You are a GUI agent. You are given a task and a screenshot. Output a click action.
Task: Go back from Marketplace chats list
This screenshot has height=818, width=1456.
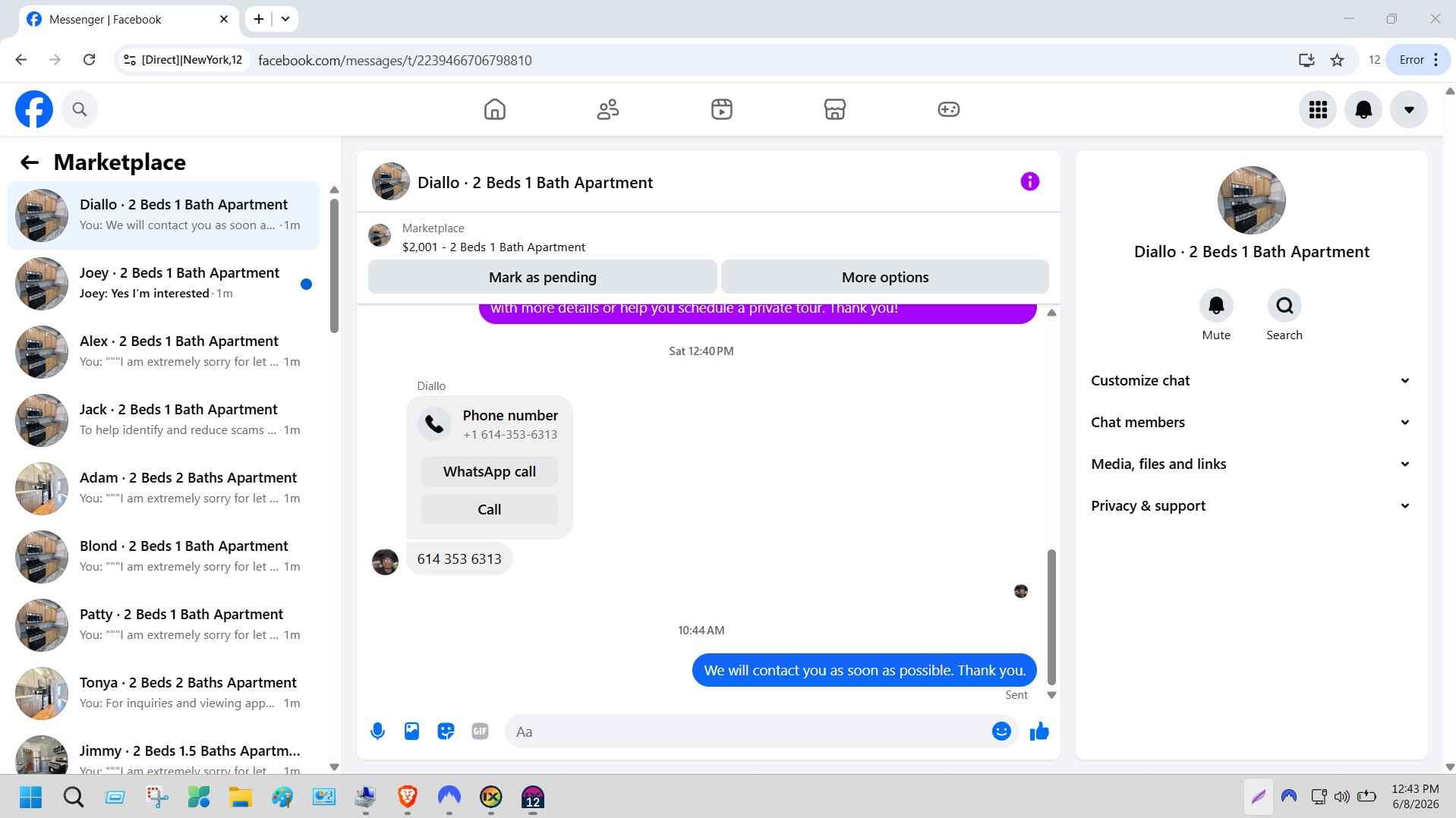30,162
